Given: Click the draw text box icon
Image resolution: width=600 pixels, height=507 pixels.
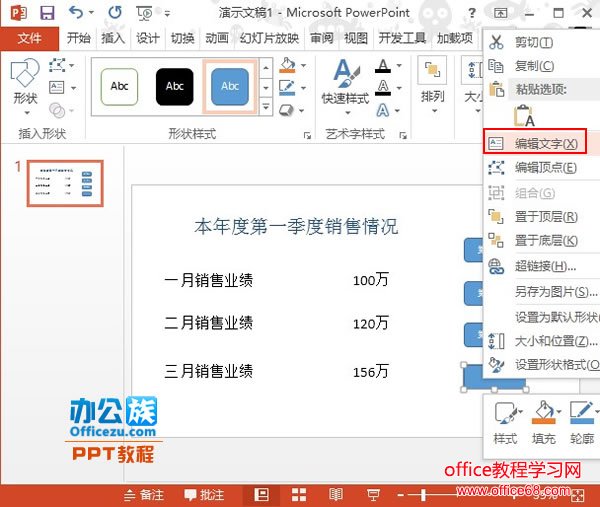Looking at the screenshot, I should [57, 88].
